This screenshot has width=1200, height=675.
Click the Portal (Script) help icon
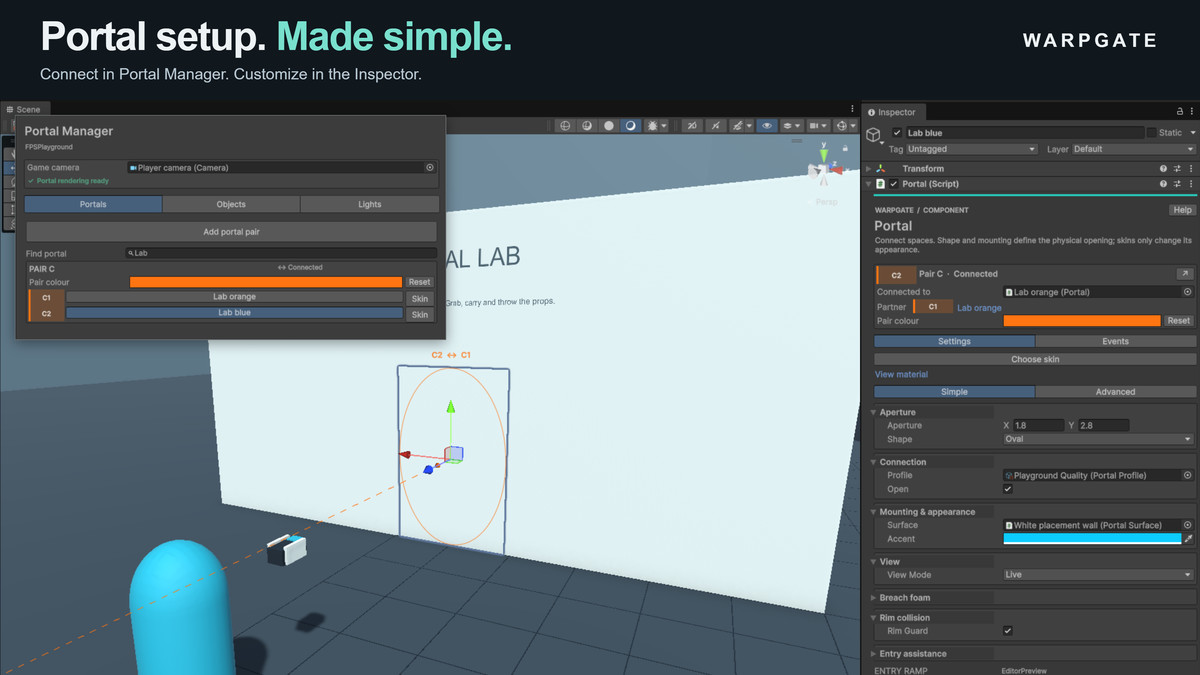[1163, 184]
